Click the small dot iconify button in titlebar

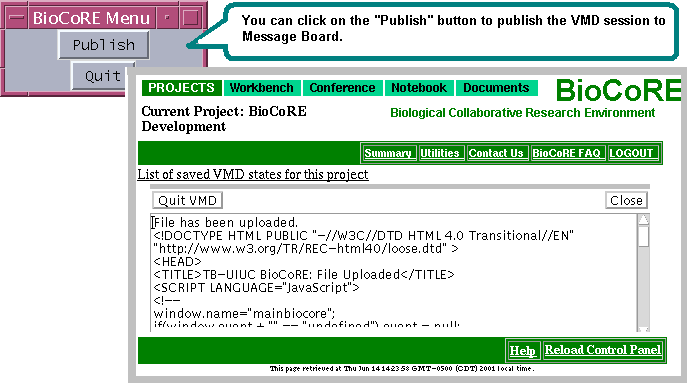tap(167, 18)
